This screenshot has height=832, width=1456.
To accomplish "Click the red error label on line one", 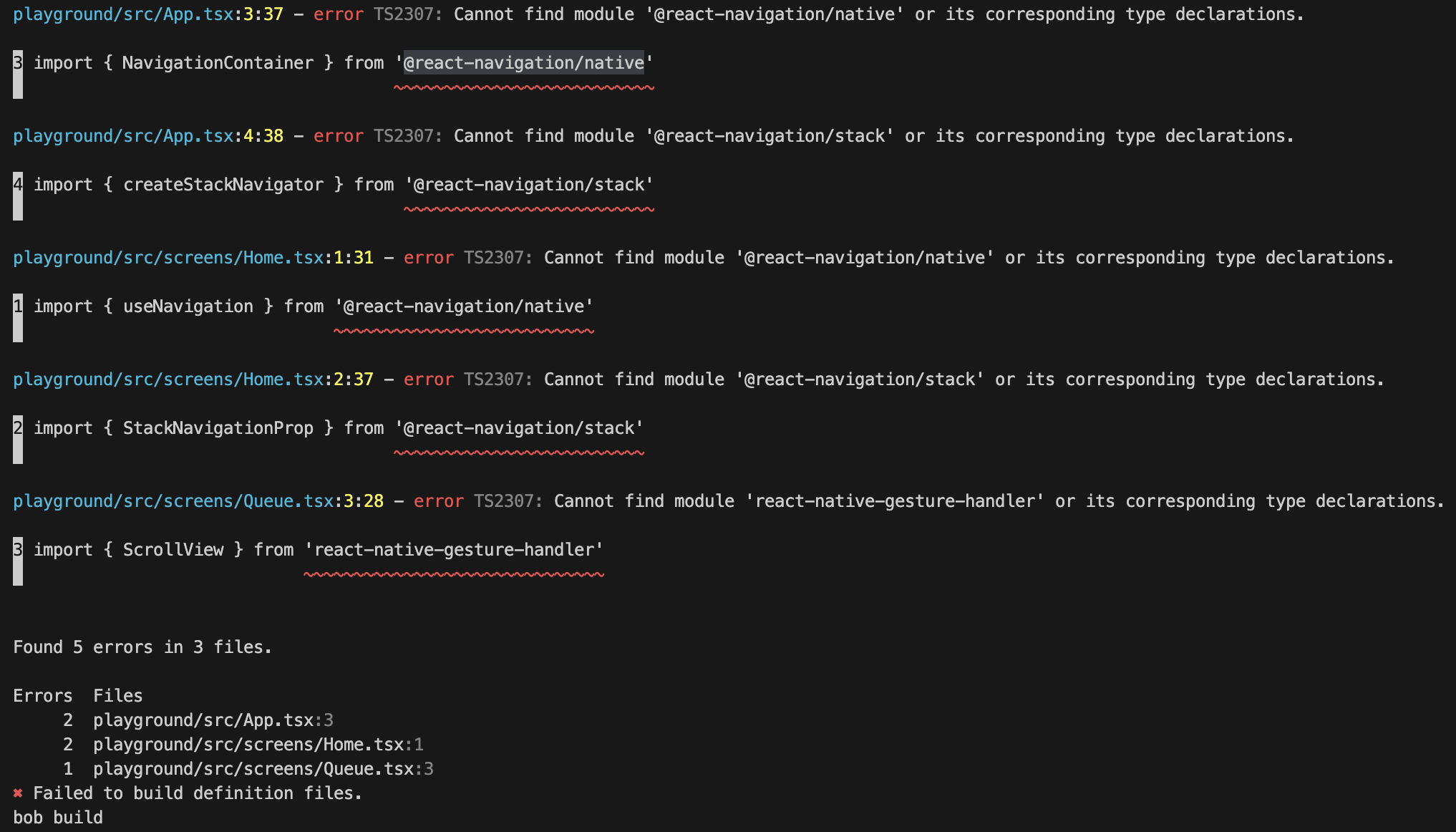I will point(339,13).
